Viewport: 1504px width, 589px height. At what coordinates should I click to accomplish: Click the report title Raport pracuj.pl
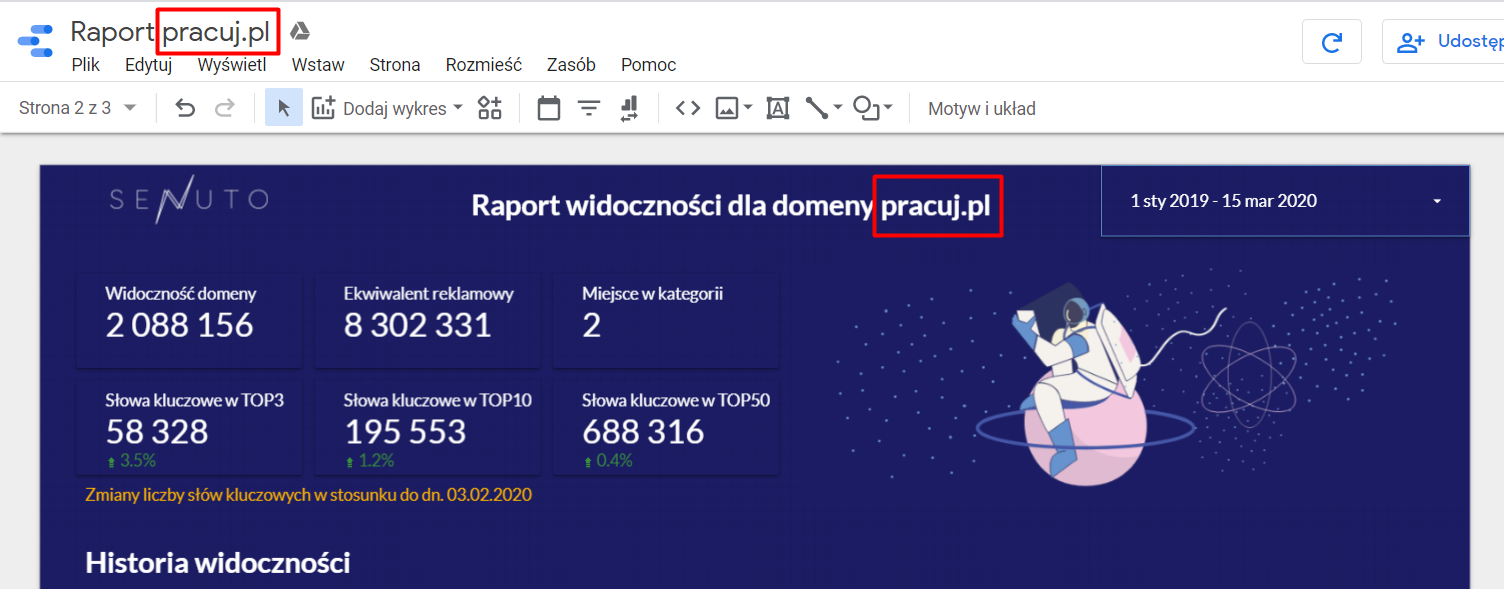click(171, 32)
